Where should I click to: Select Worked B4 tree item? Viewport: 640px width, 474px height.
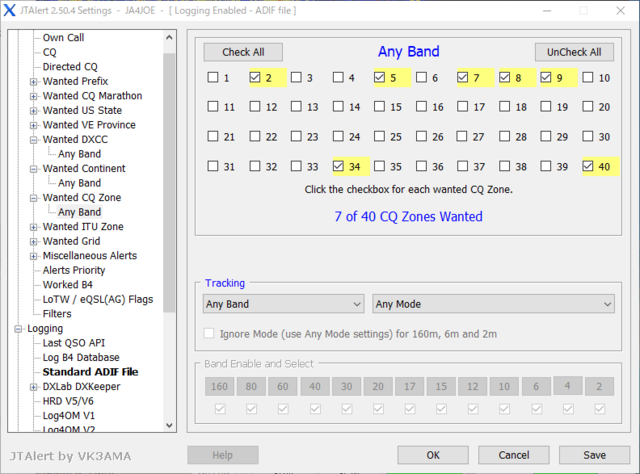coord(68,285)
